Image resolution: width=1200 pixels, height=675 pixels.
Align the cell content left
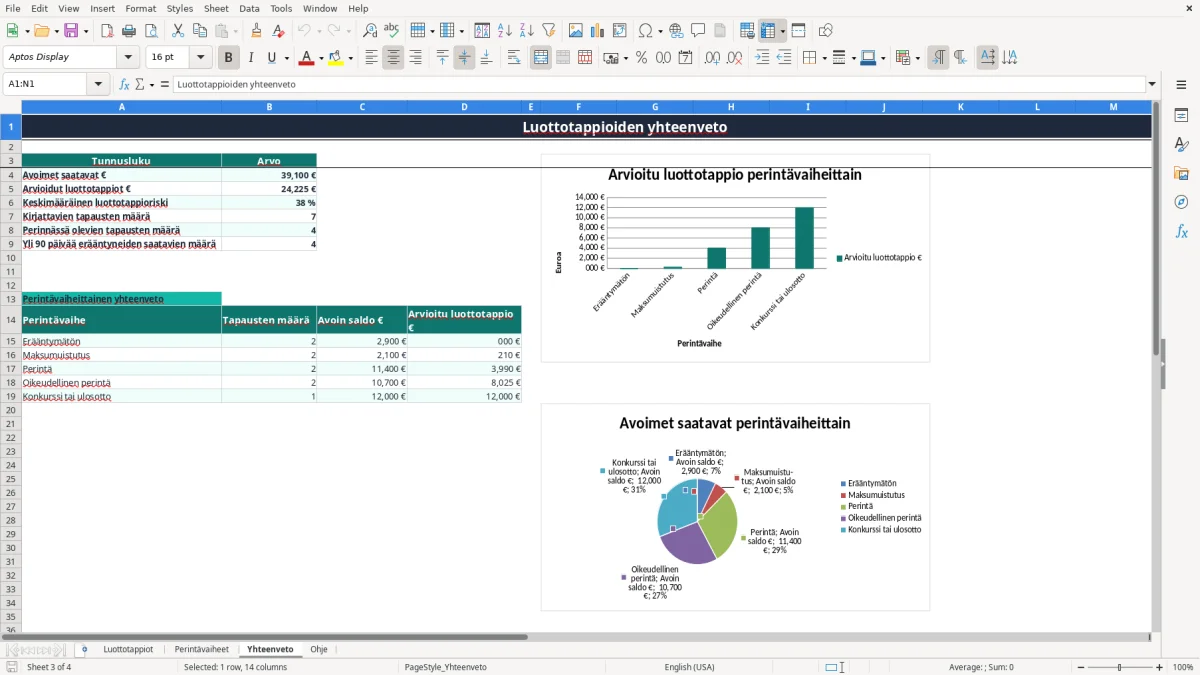click(x=371, y=58)
